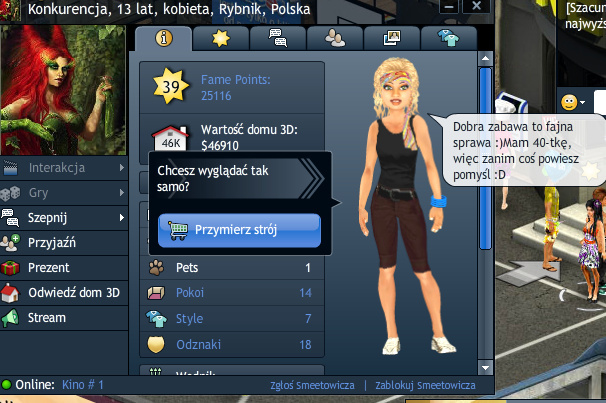This screenshot has width=606, height=403.
Task: Open the Style list link
Action: (x=189, y=318)
